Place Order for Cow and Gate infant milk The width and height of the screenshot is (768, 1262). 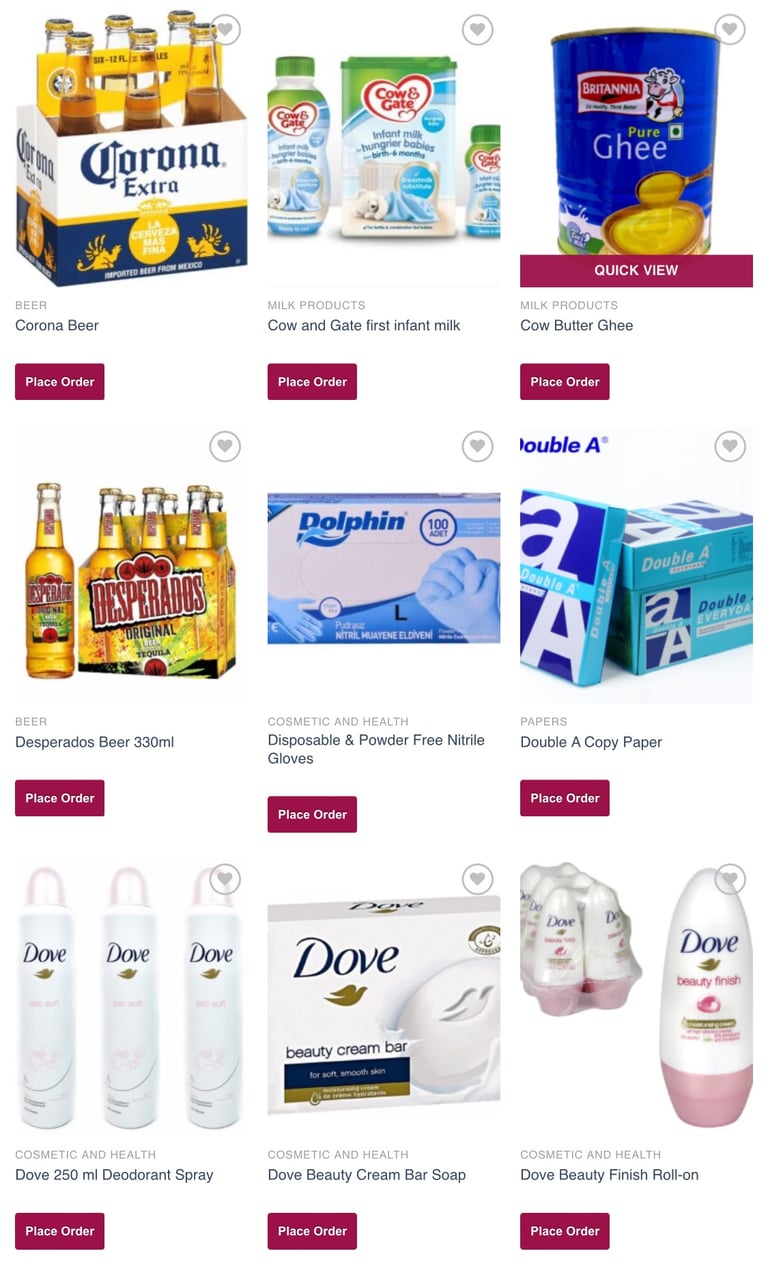[x=312, y=382]
